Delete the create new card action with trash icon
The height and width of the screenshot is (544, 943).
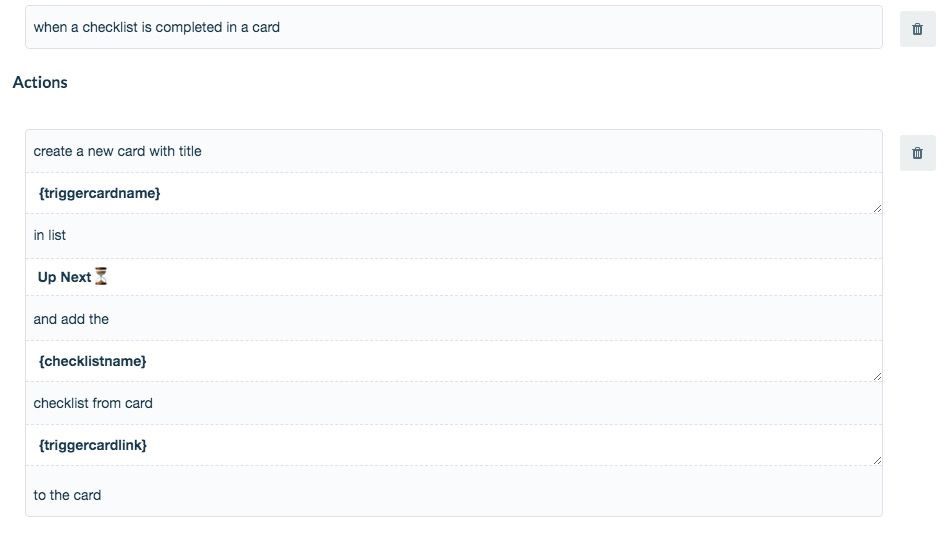click(x=917, y=153)
